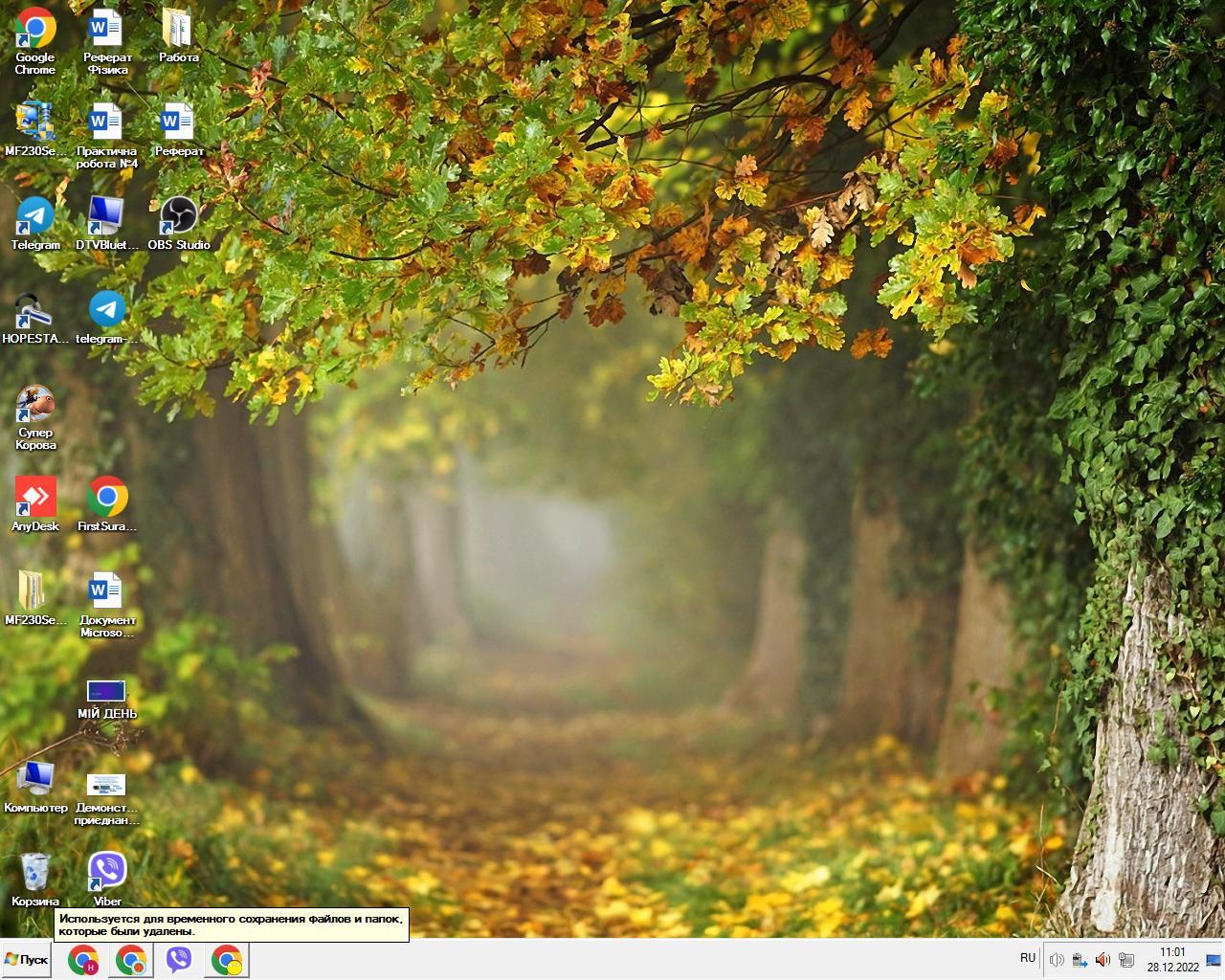Select the Демонст... приєднан... file

pos(107,797)
